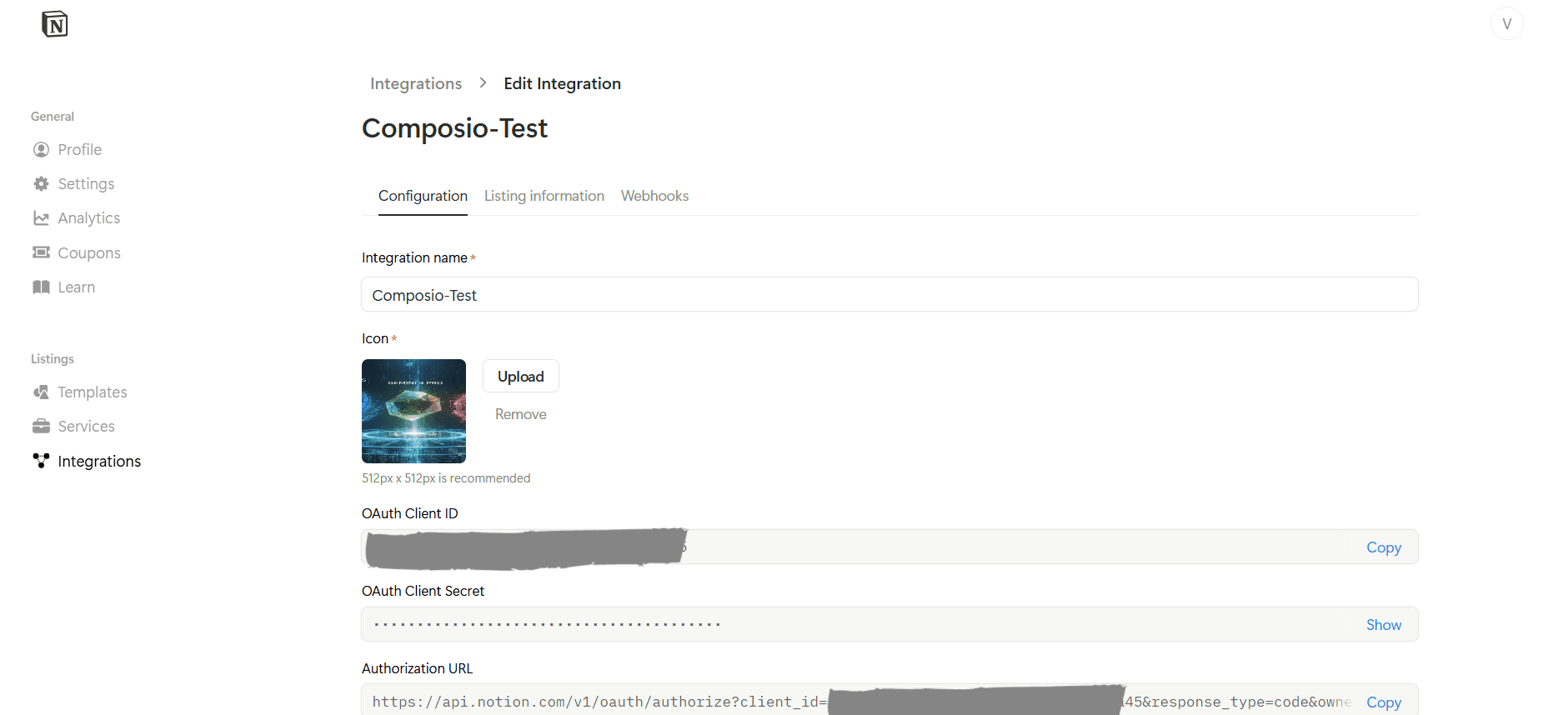Click the Composio-Test page heading
The height and width of the screenshot is (715, 1568).
click(454, 128)
